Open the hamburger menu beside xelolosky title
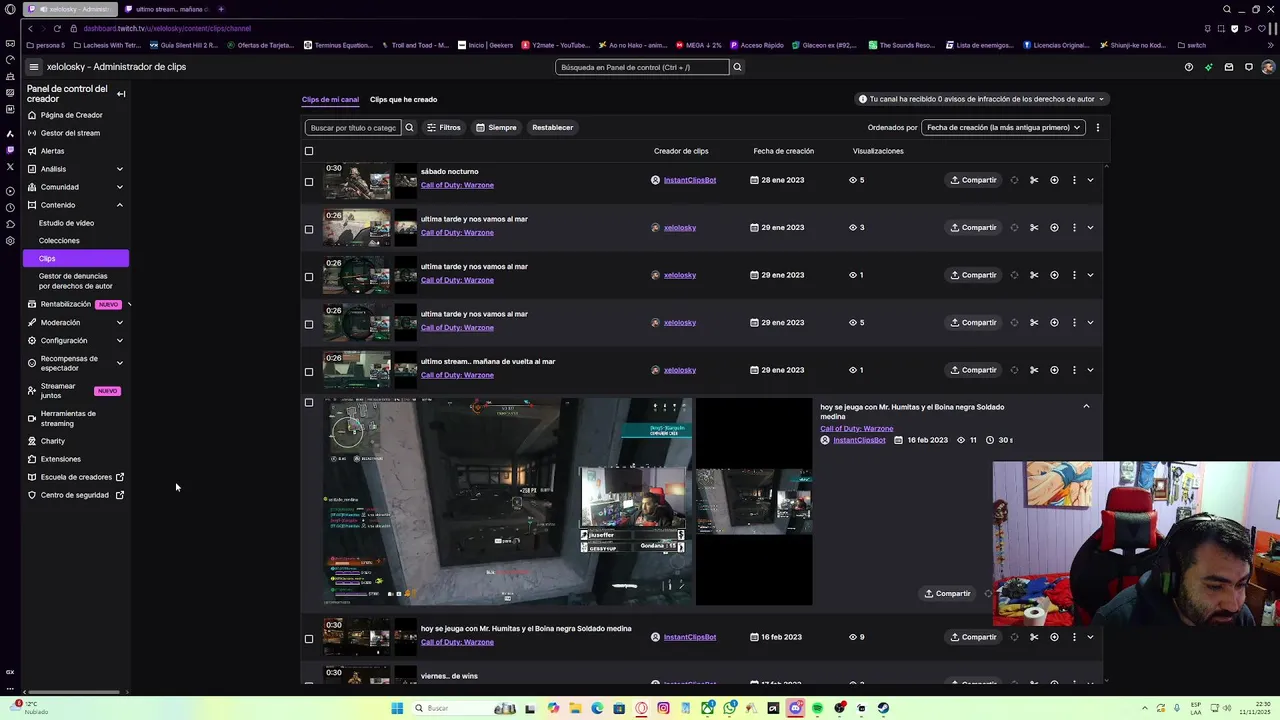This screenshot has width=1280, height=720. [x=33, y=67]
